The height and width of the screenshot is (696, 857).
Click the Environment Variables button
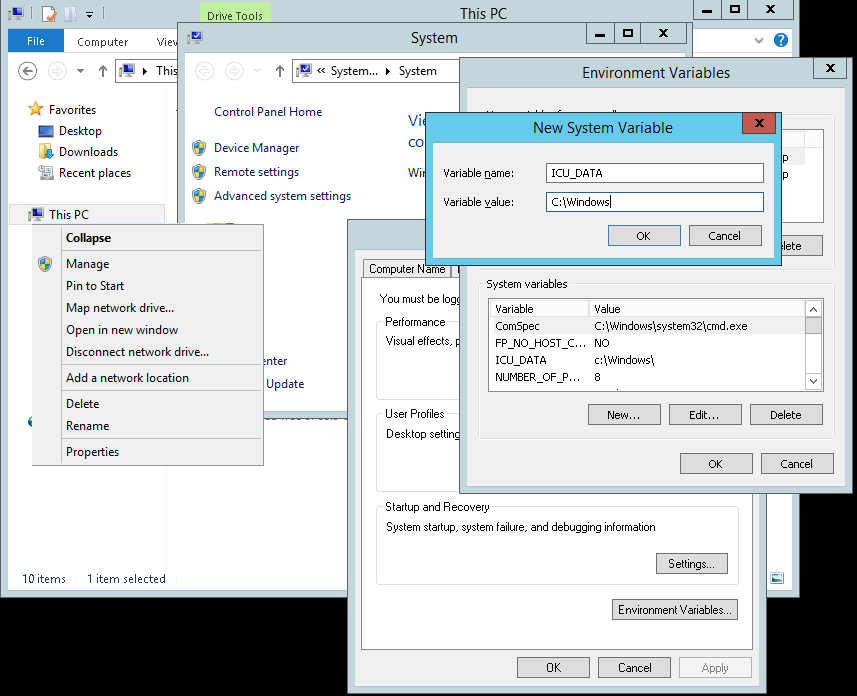coord(675,610)
